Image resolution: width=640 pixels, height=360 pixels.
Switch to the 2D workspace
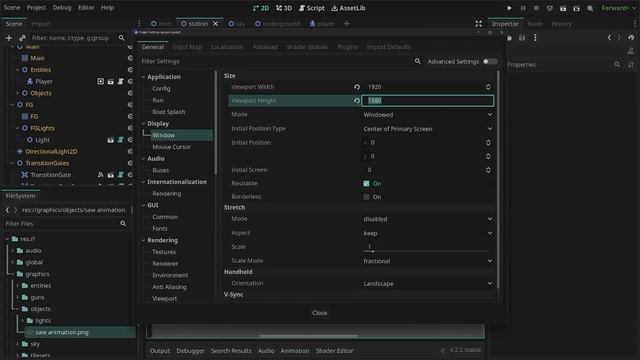(x=261, y=8)
